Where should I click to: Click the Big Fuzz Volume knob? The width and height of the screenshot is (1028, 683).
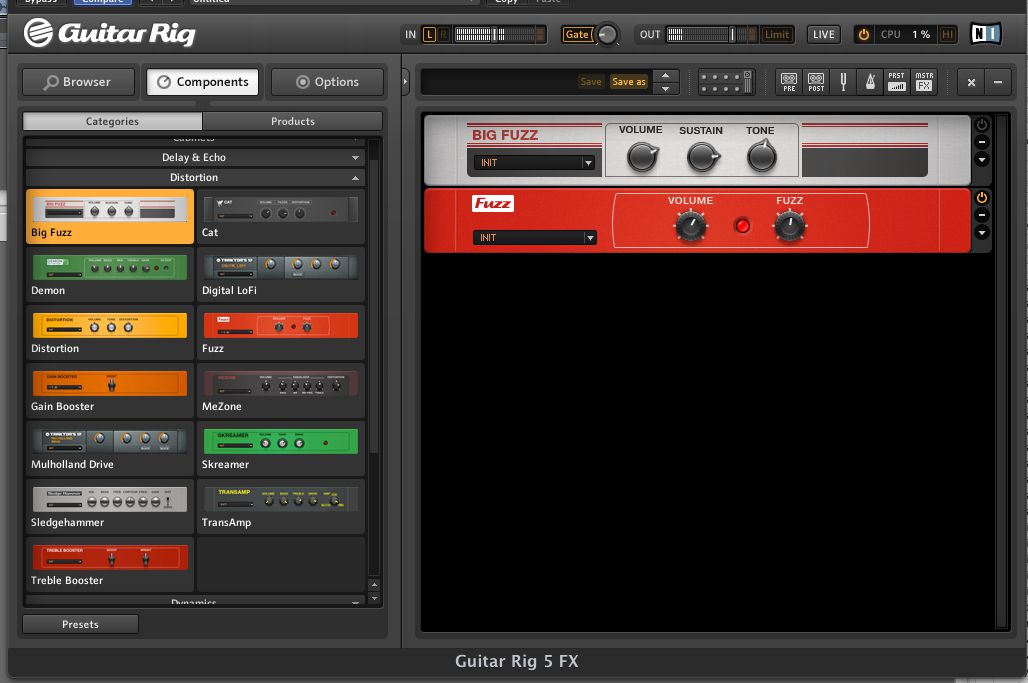(x=642, y=157)
